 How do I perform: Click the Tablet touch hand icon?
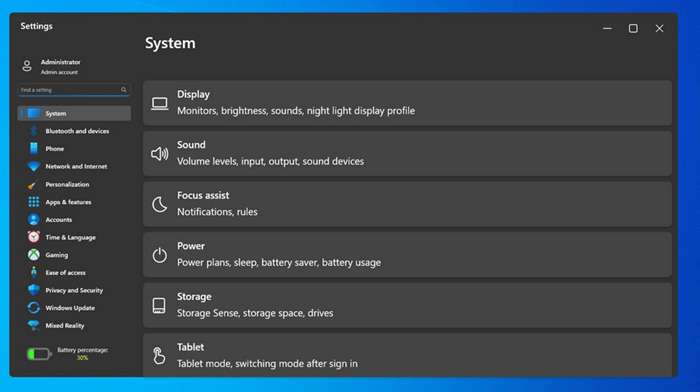click(159, 356)
